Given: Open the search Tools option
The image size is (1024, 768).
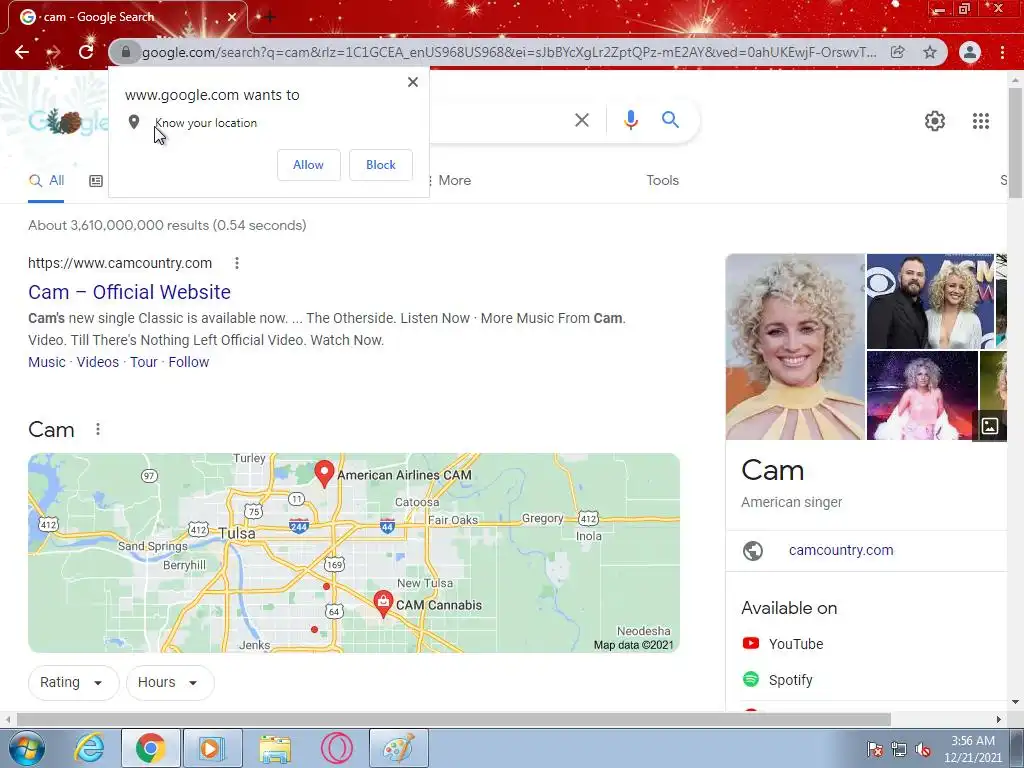Looking at the screenshot, I should coord(663,181).
